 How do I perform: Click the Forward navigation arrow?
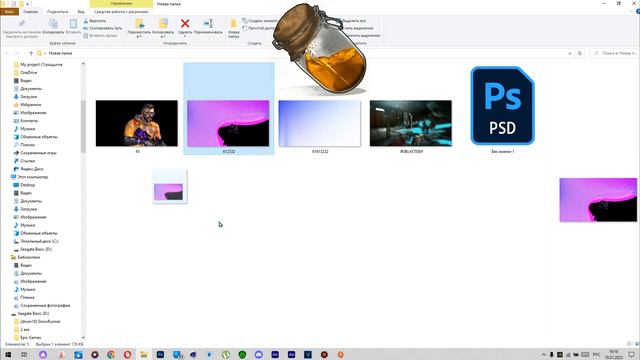tap(16, 53)
